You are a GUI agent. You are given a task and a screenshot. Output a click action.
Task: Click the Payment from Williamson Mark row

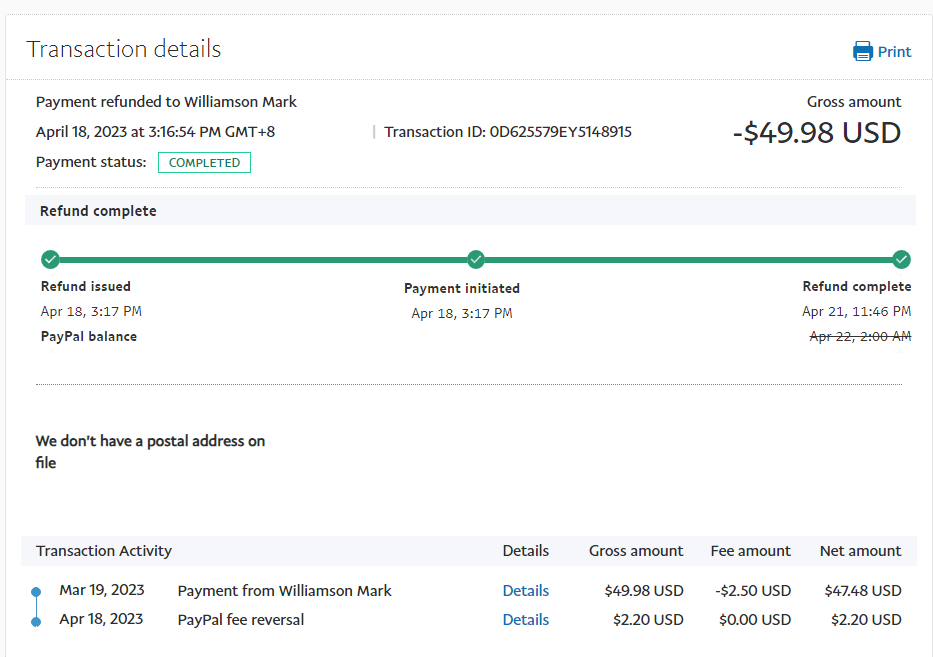[284, 591]
